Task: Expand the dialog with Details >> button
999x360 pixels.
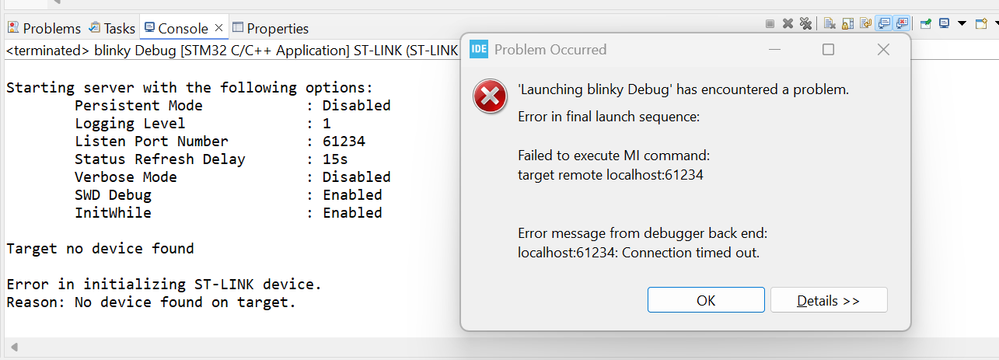Action: 828,300
